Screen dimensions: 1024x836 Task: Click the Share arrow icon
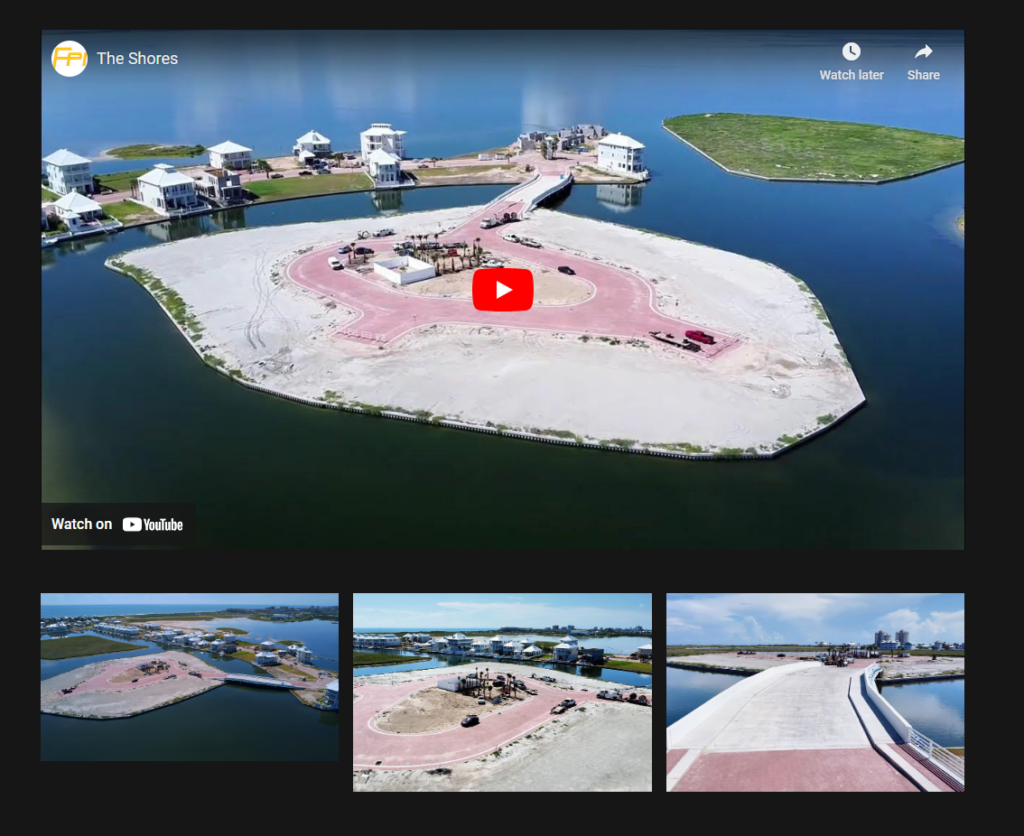923,52
